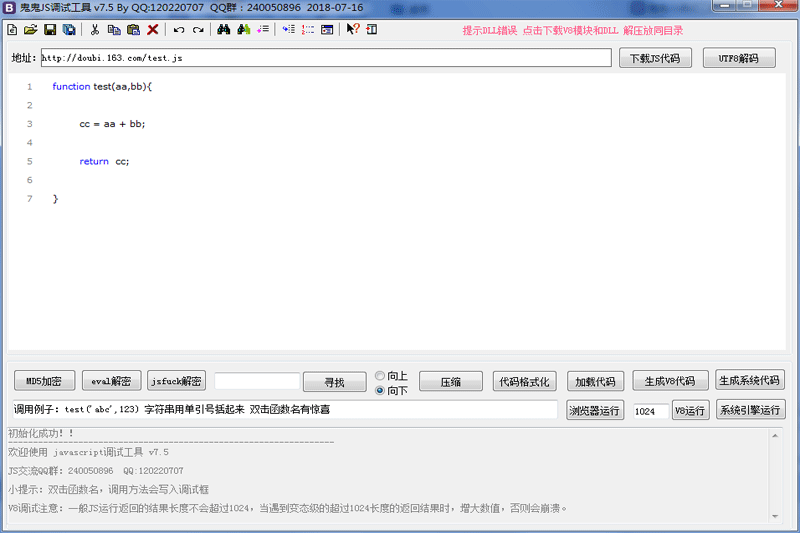Viewport: 800px width, 533px height.
Task: Open Find with the black binoculars icon
Action: point(223,30)
